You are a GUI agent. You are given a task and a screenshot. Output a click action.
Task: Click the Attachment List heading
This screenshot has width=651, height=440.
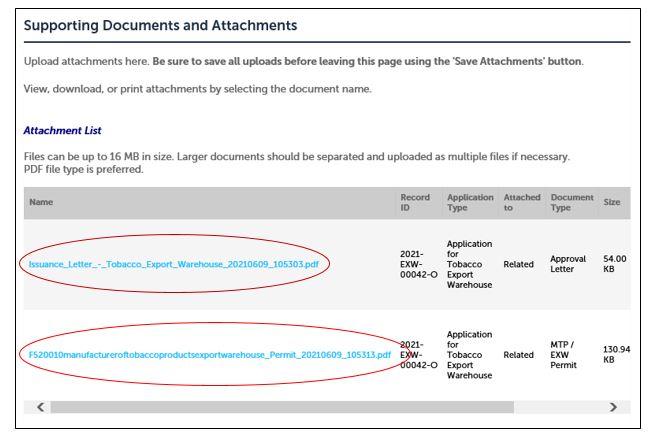[x=63, y=131]
